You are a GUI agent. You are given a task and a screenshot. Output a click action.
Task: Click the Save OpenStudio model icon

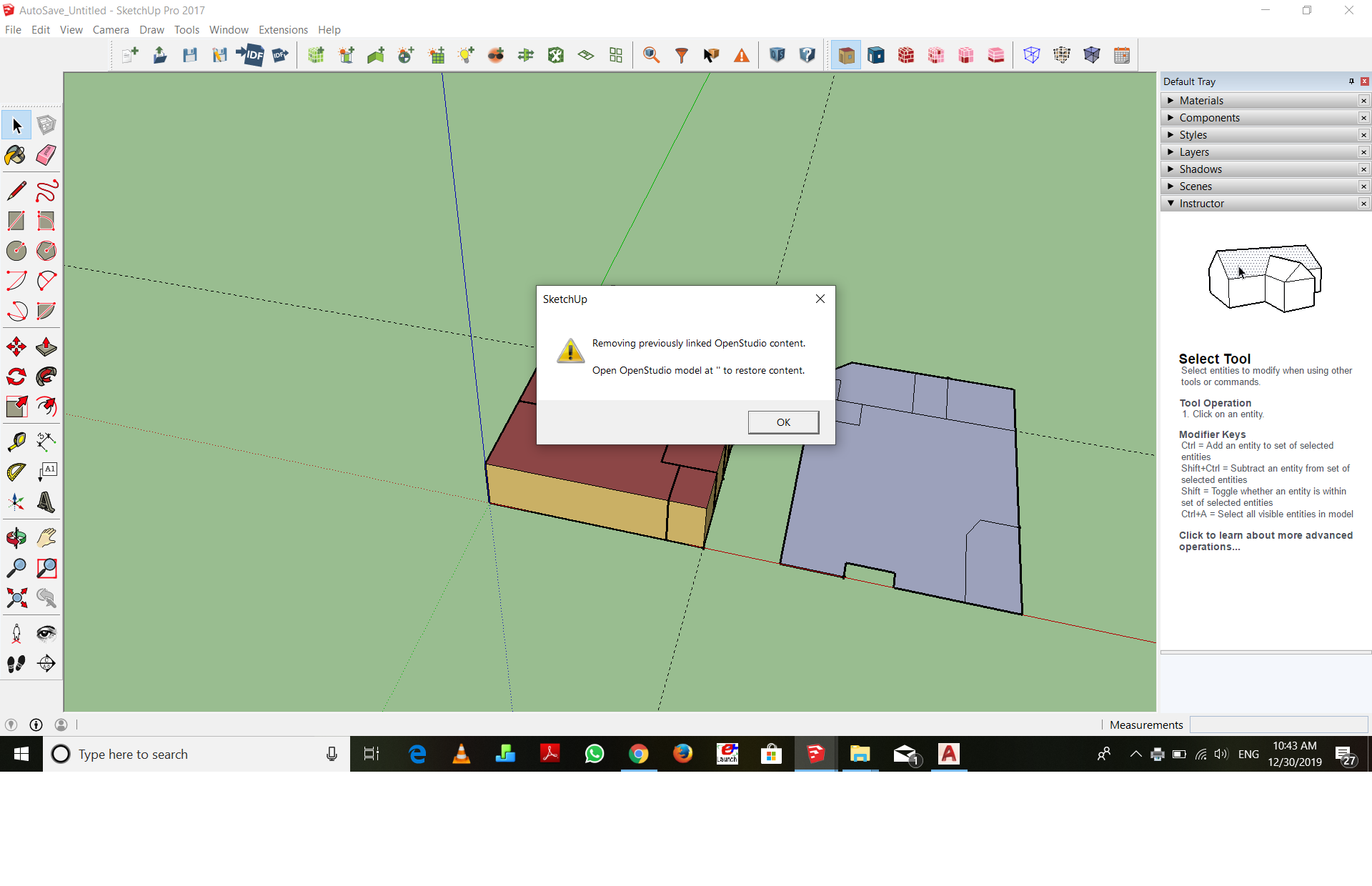tap(190, 55)
